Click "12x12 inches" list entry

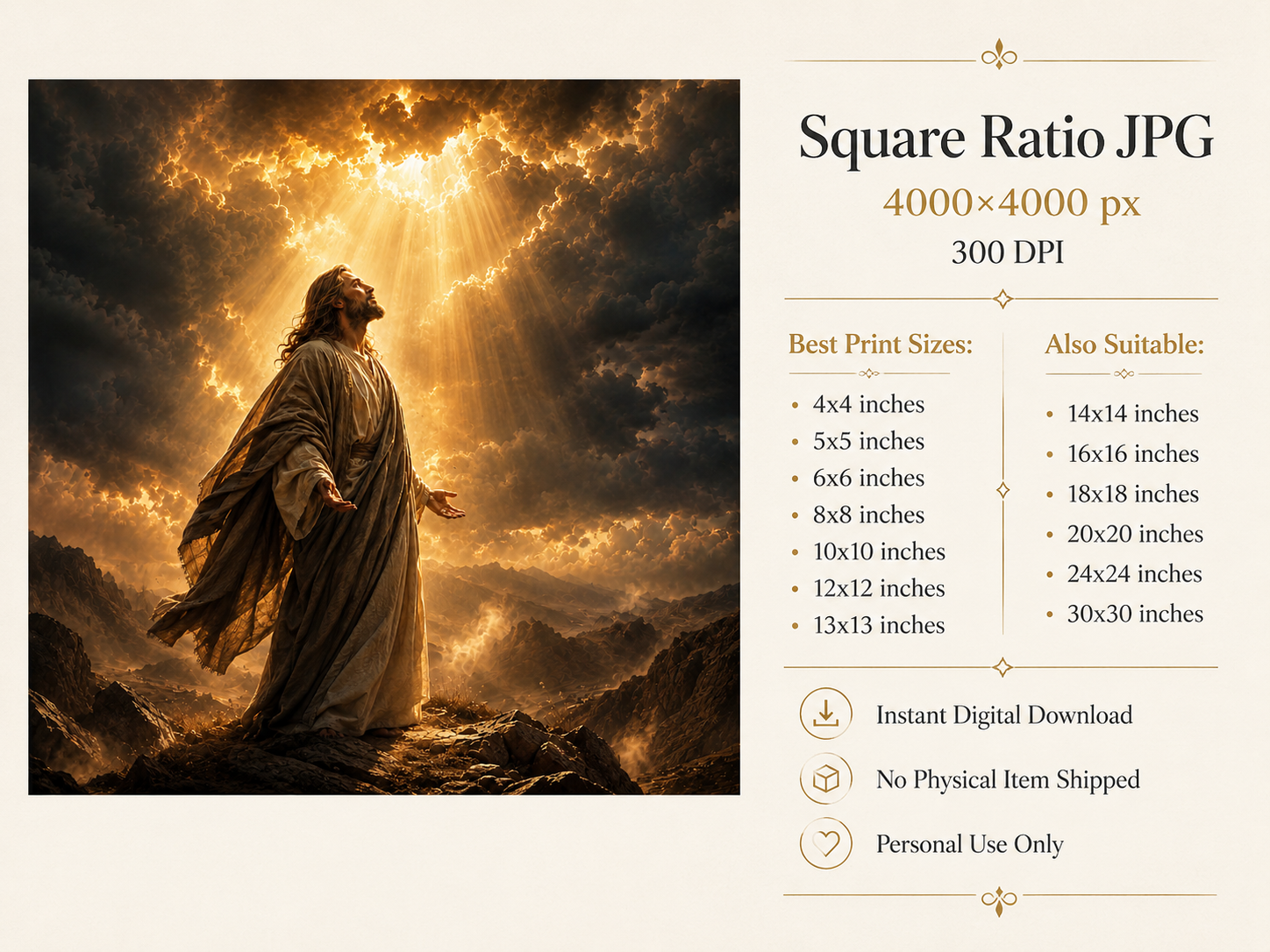click(879, 588)
